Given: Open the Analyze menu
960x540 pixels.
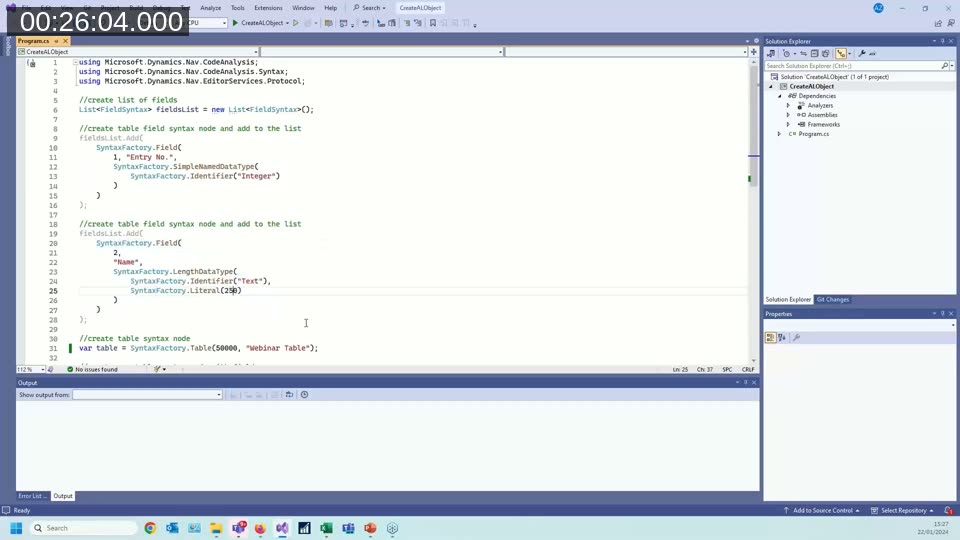Looking at the screenshot, I should point(210,8).
